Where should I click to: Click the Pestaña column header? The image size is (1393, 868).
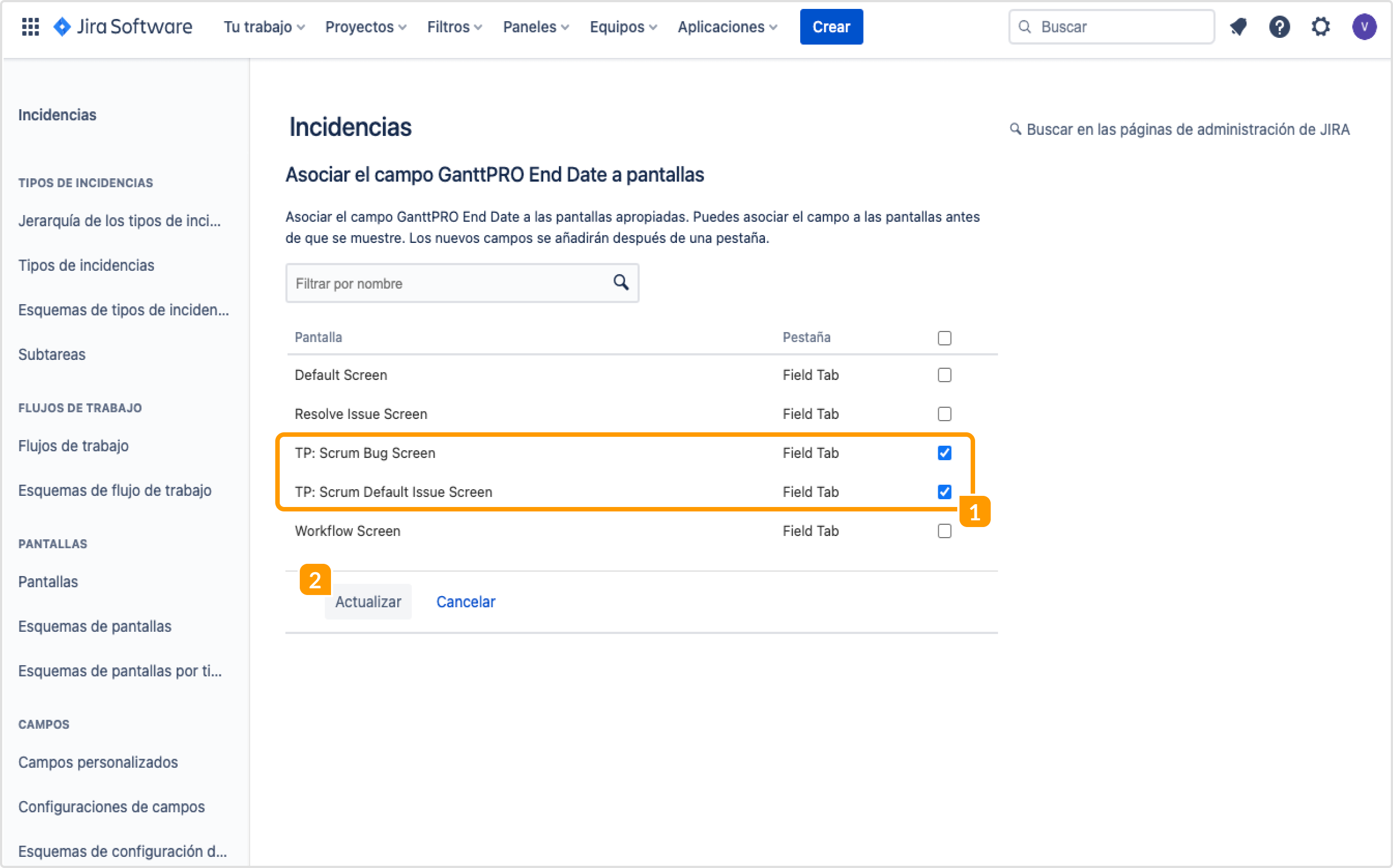pyautogui.click(x=806, y=337)
